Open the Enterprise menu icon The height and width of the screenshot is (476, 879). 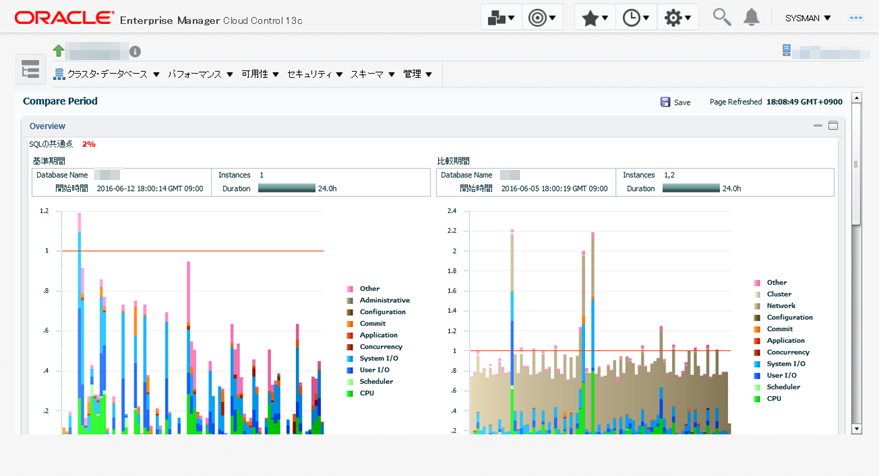[x=501, y=18]
